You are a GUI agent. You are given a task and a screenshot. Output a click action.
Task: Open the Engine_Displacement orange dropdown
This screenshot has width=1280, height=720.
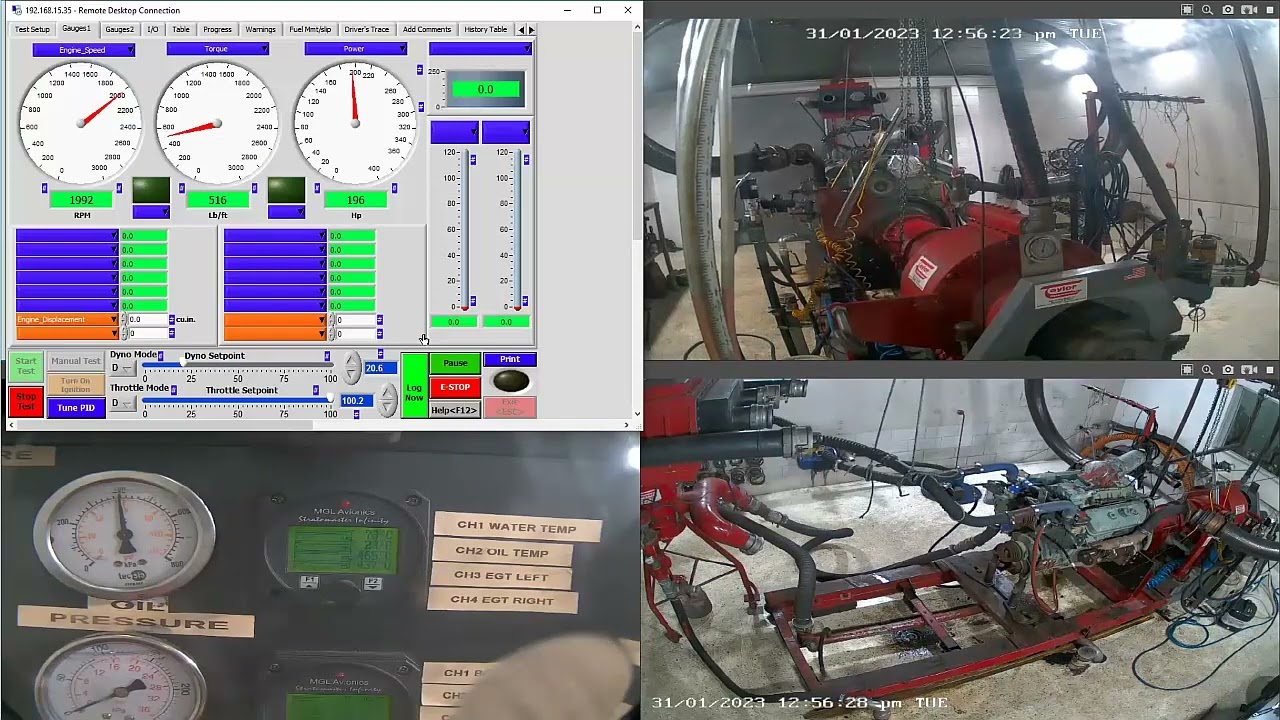[x=66, y=320]
